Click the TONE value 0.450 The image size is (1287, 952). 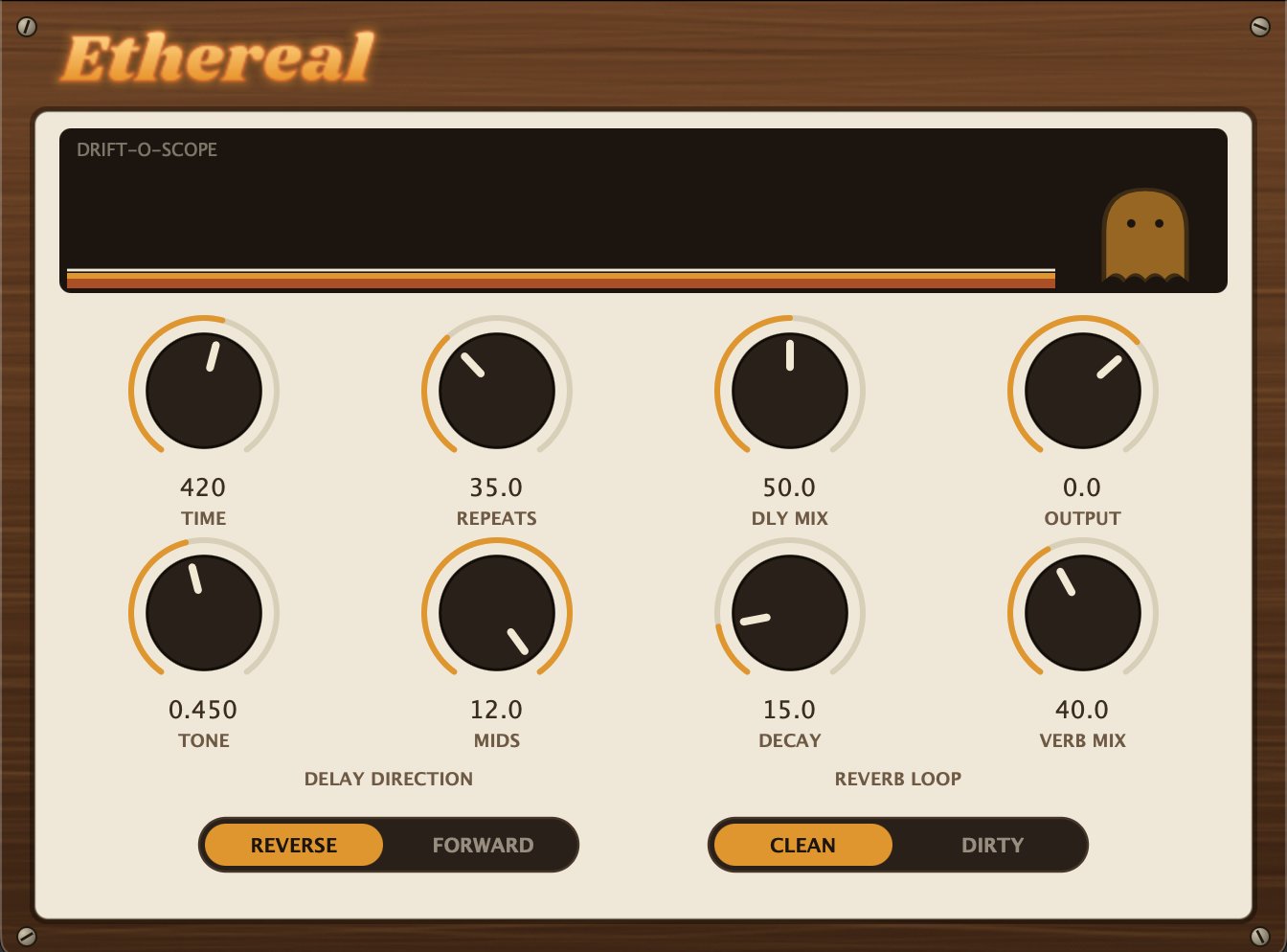[203, 710]
